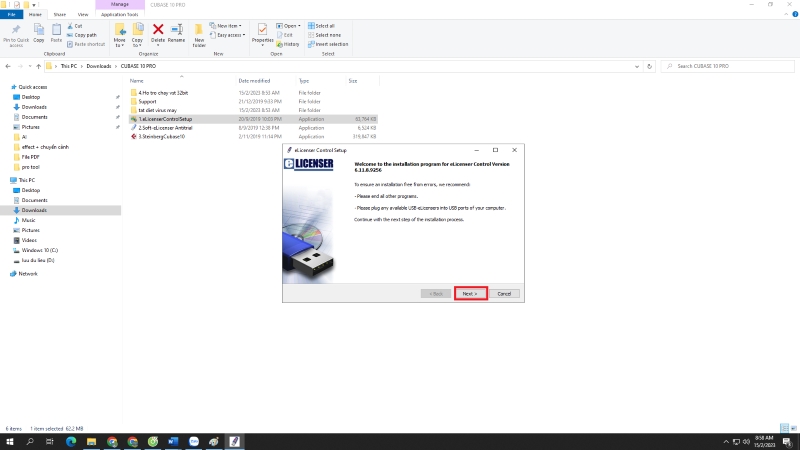The image size is (800, 450).
Task: Click Invert selection in ribbon
Action: (x=328, y=44)
